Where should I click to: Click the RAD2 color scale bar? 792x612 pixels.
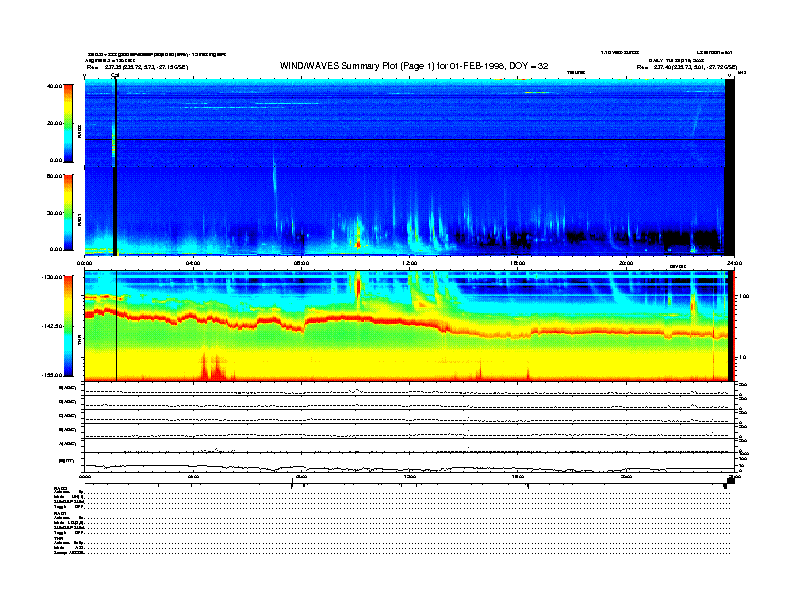click(x=68, y=123)
